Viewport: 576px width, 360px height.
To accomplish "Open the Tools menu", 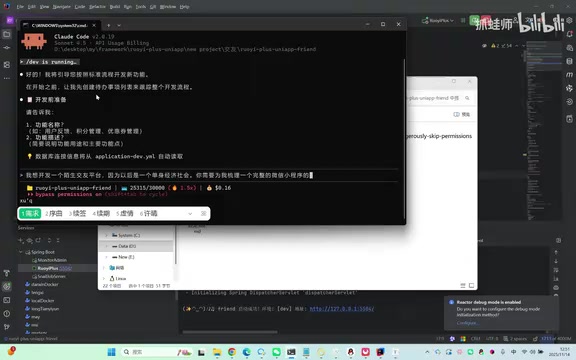I will pyautogui.click(x=141, y=7).
